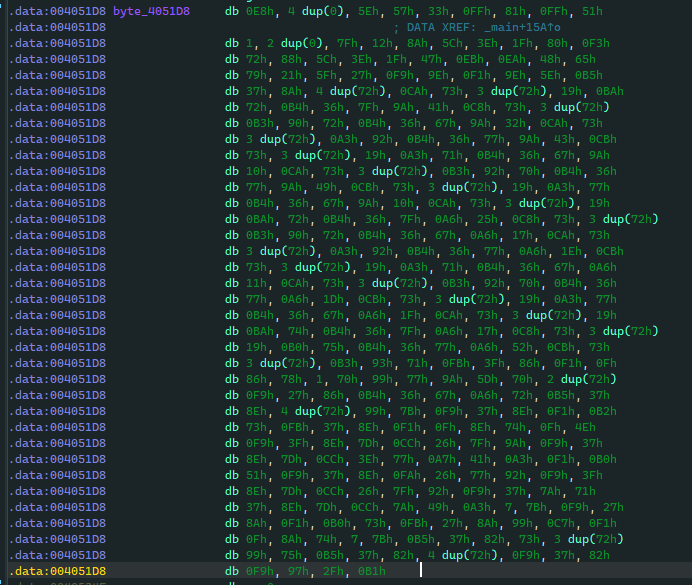Image resolution: width=692 pixels, height=585 pixels.
Task: Select the 0EAh byte value
Action: [512, 59]
